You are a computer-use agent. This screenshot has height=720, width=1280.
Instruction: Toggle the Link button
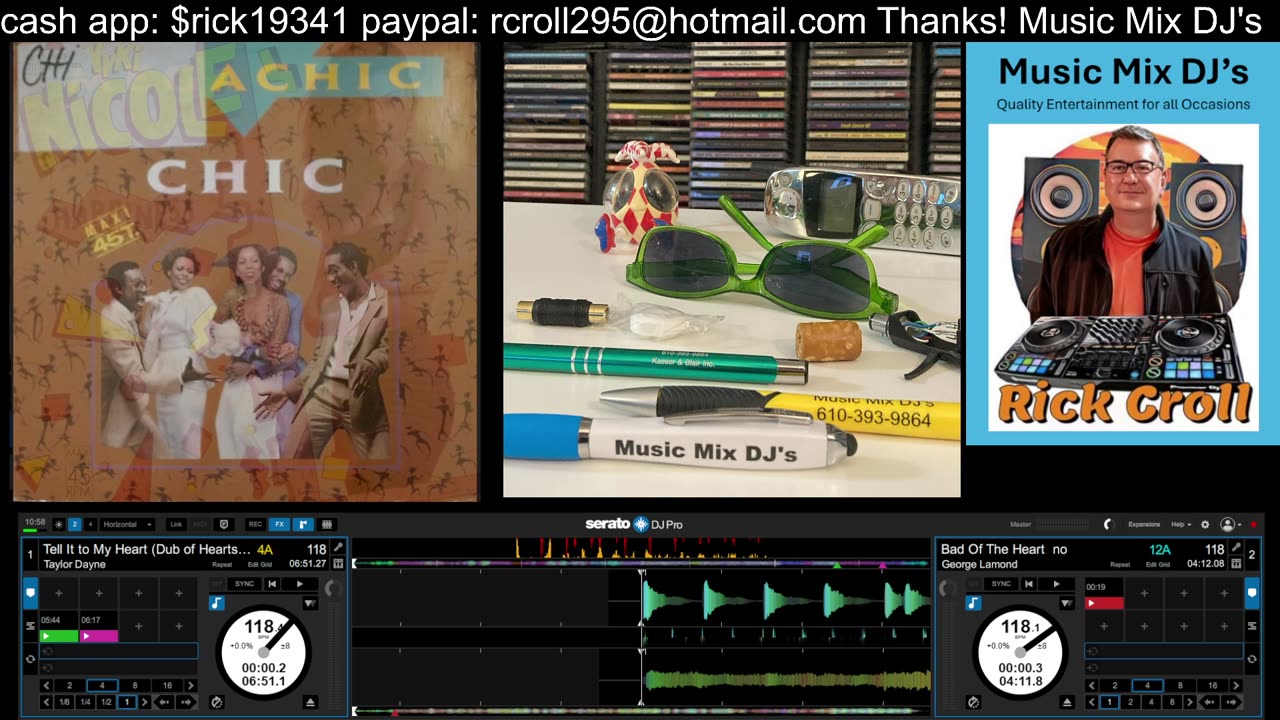176,524
